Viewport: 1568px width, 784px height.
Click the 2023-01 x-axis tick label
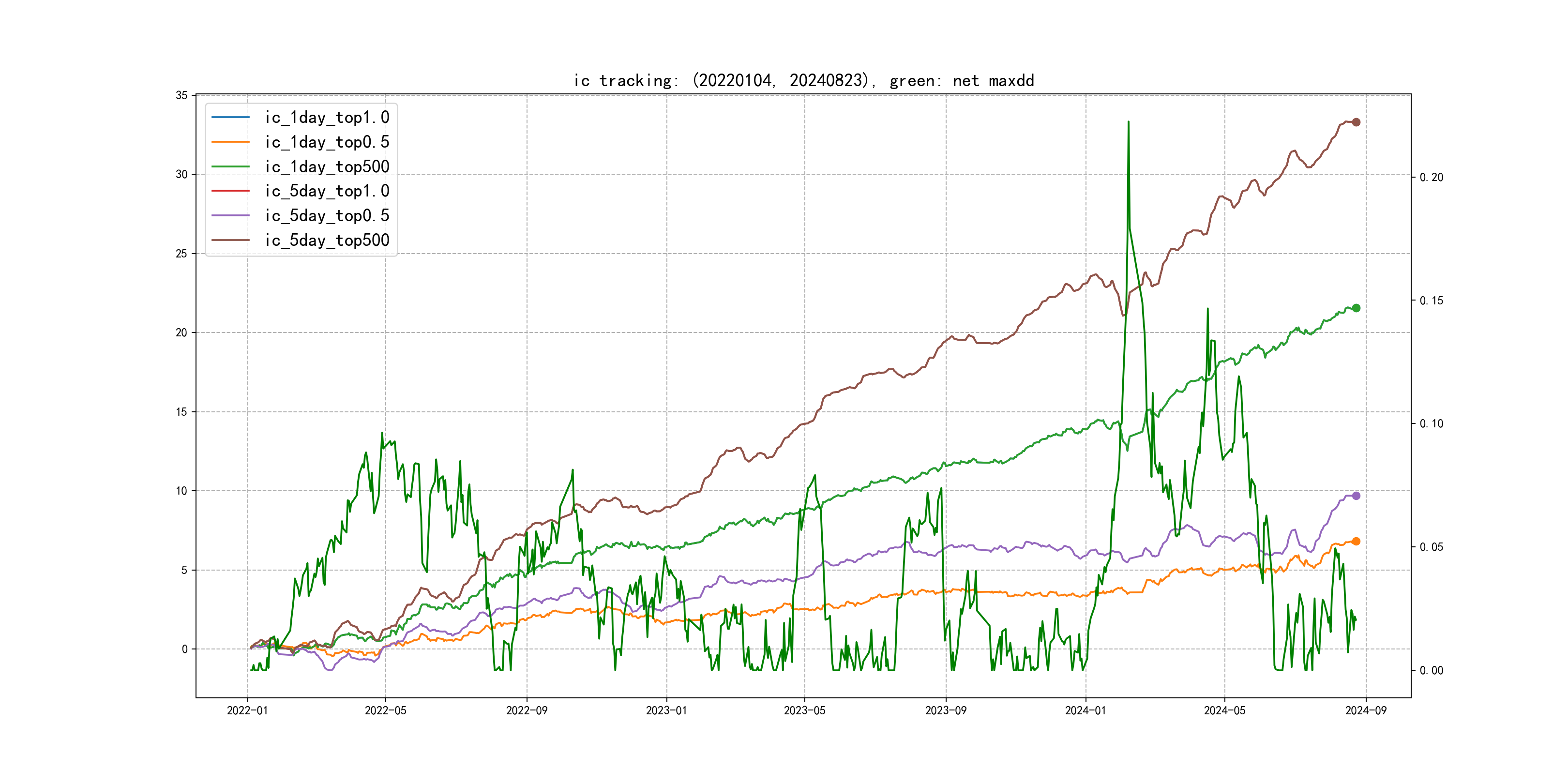[666, 710]
